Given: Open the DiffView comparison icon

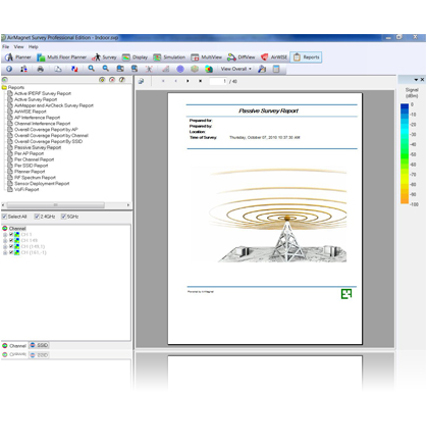Looking at the screenshot, I should coord(231,57).
